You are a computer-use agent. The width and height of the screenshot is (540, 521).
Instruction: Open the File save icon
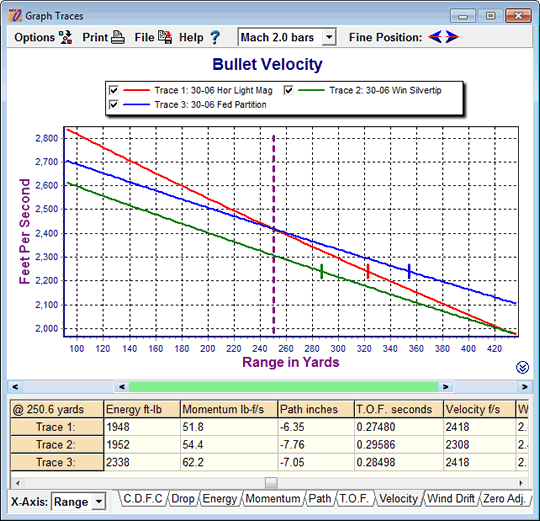[165, 37]
